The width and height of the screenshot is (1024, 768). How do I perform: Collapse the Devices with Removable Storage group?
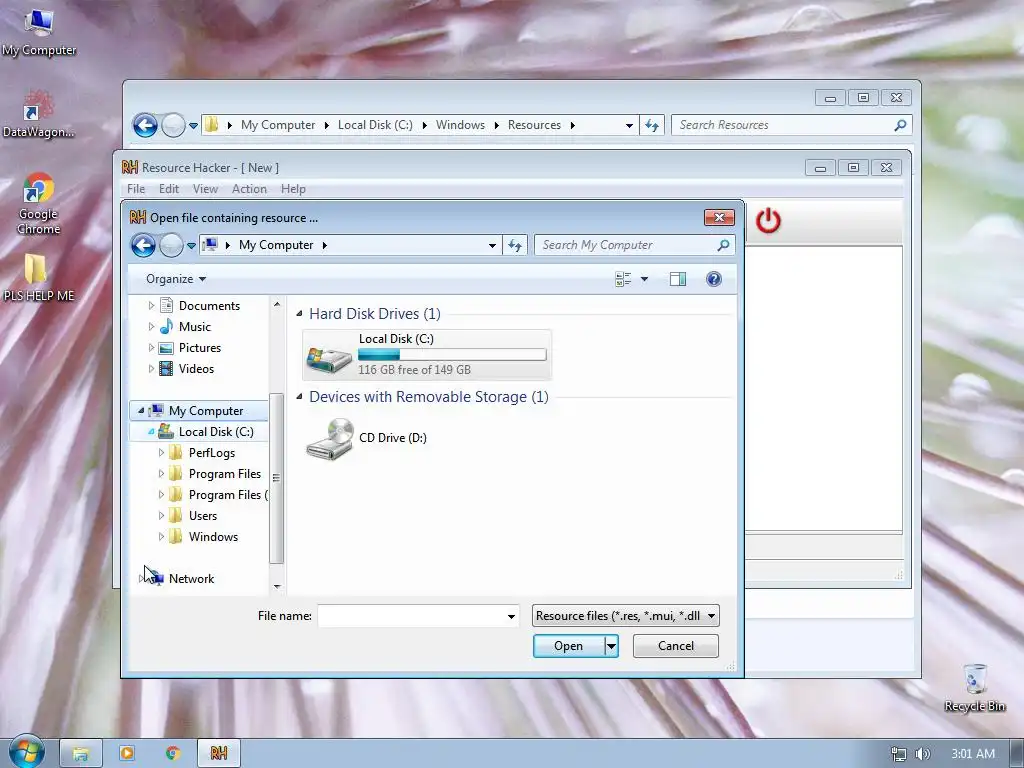(299, 397)
